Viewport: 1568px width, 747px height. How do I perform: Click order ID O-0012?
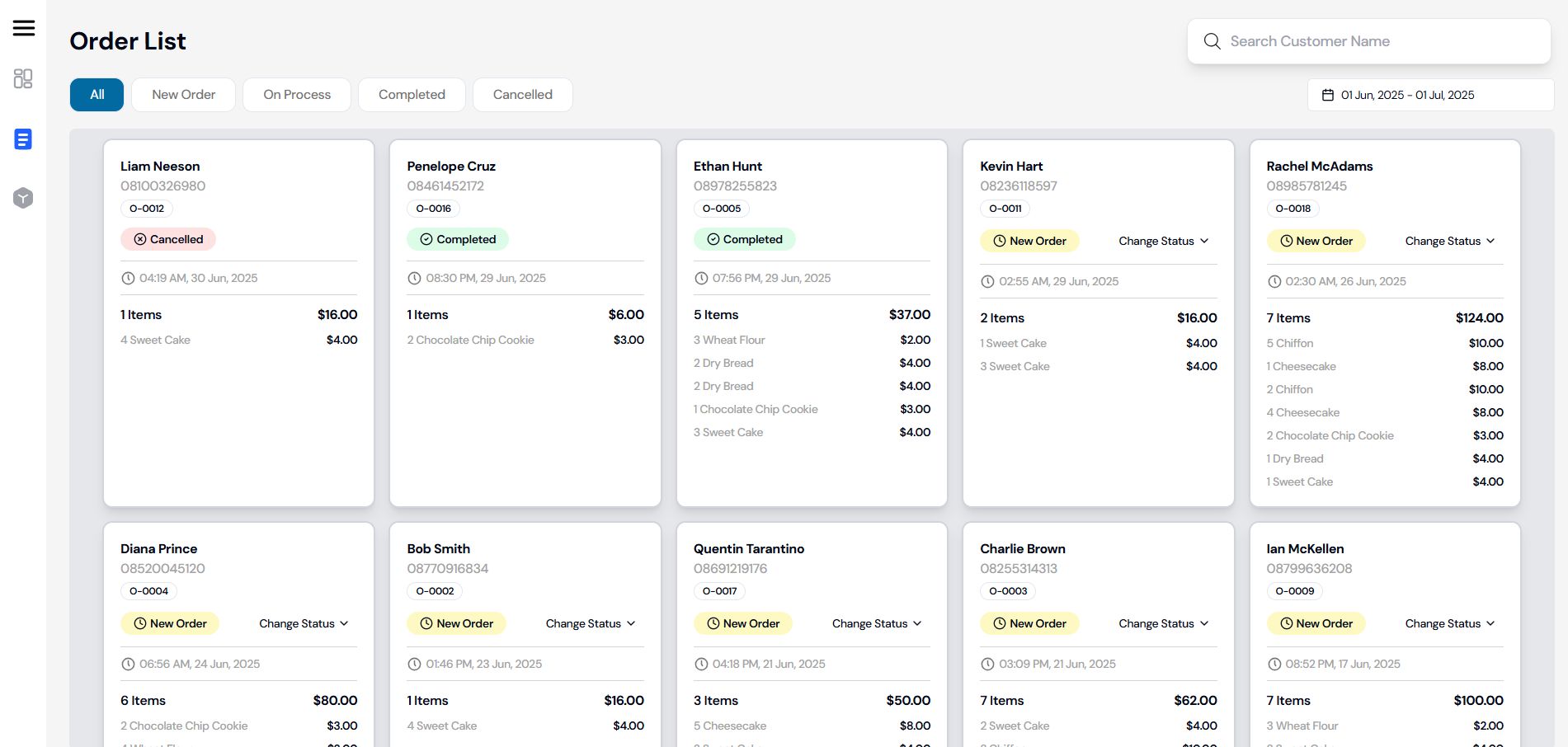tap(147, 209)
